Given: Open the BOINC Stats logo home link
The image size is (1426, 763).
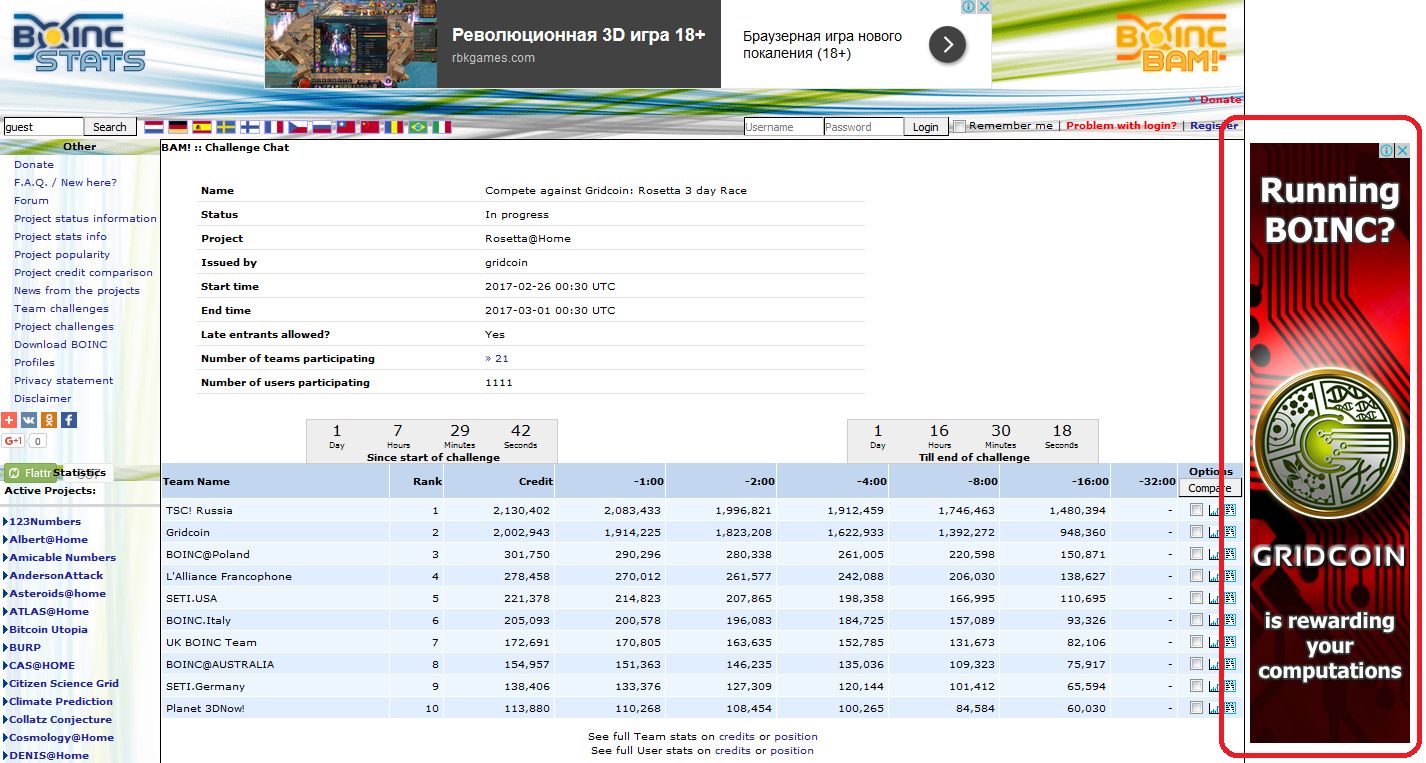Looking at the screenshot, I should 78,42.
